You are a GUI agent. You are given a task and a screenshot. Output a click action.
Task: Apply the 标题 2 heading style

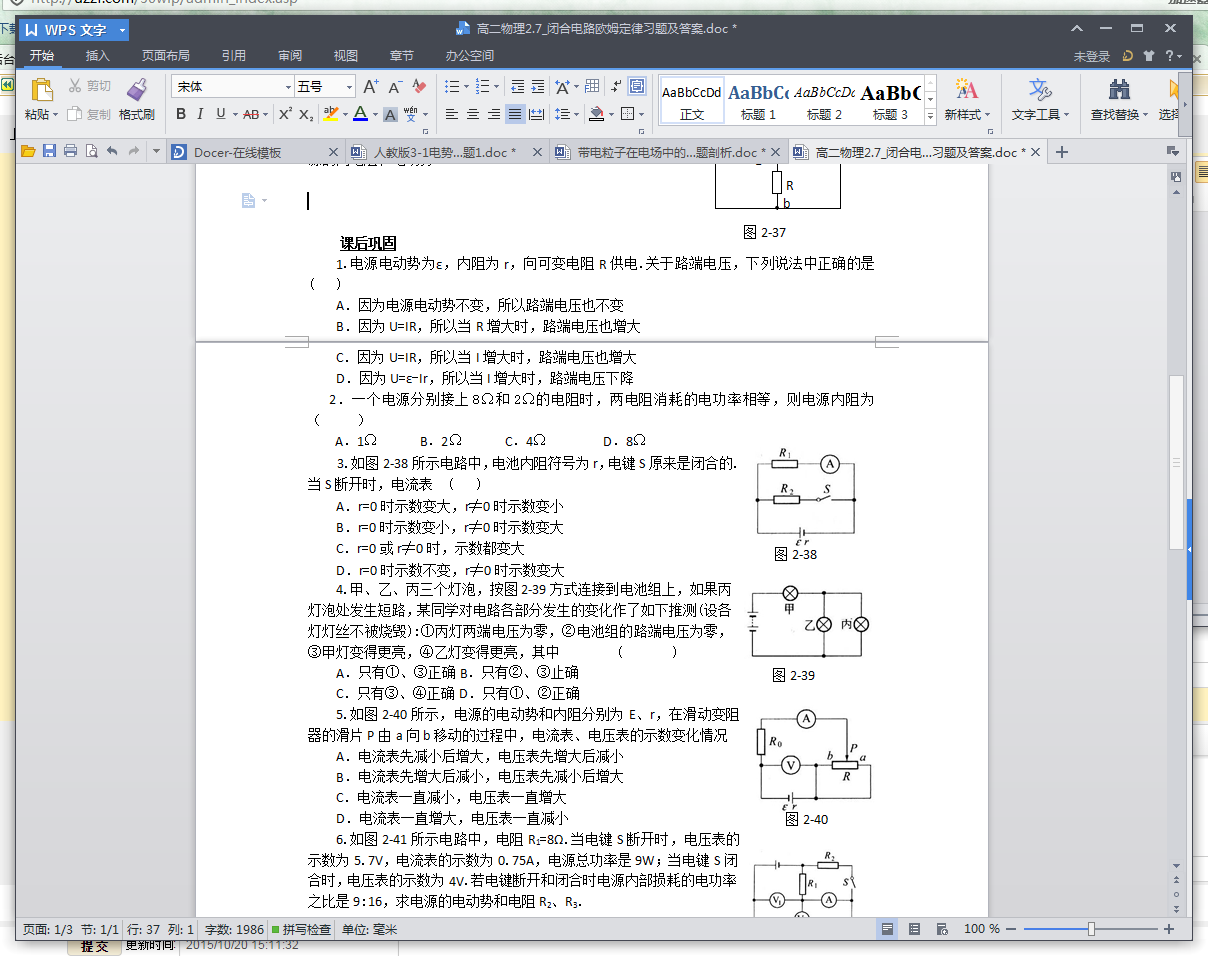pos(824,100)
